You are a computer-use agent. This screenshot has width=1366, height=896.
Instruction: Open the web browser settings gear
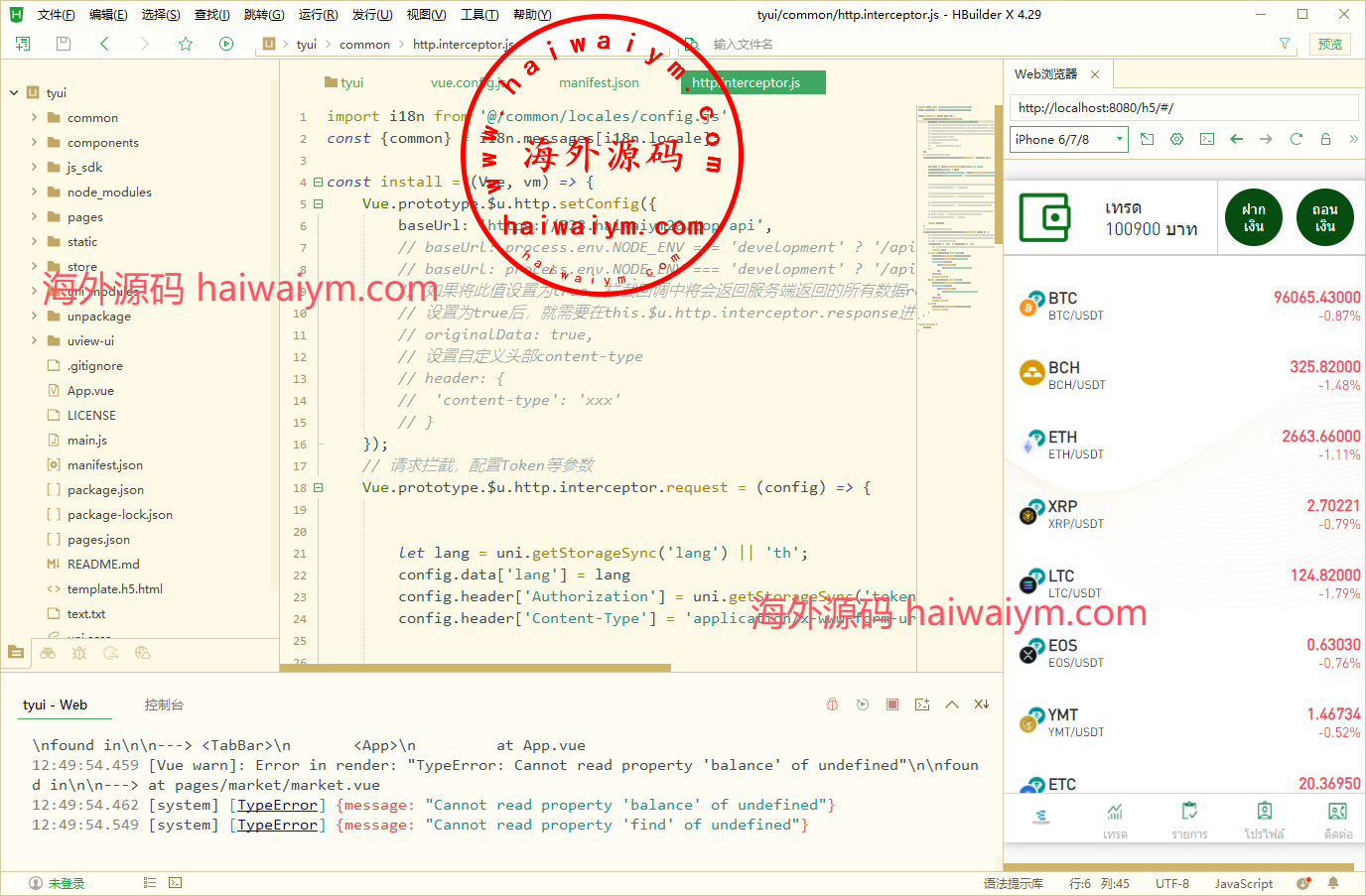click(x=1176, y=139)
